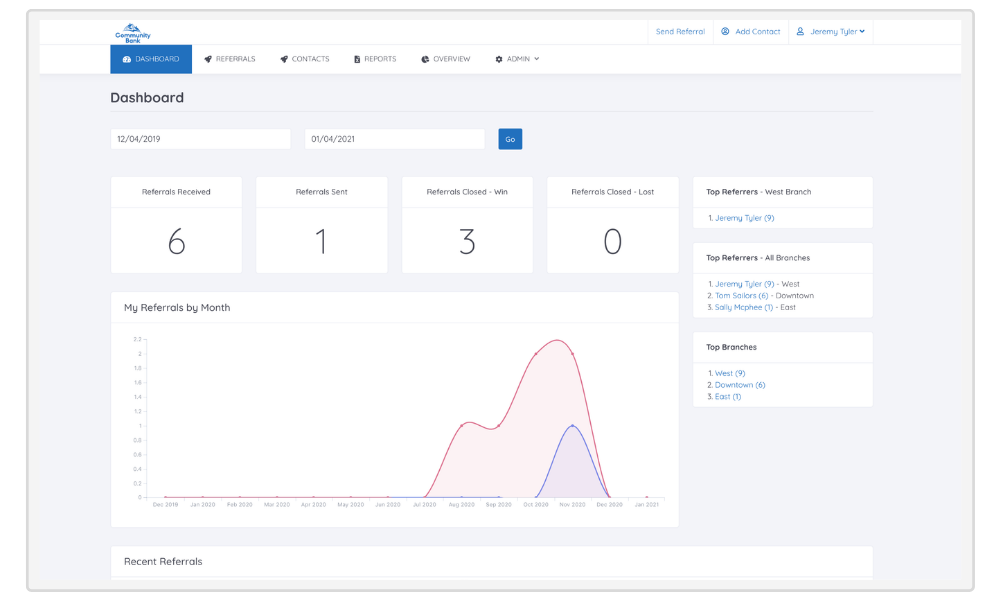Click the Referrals rocket icon

point(208,59)
